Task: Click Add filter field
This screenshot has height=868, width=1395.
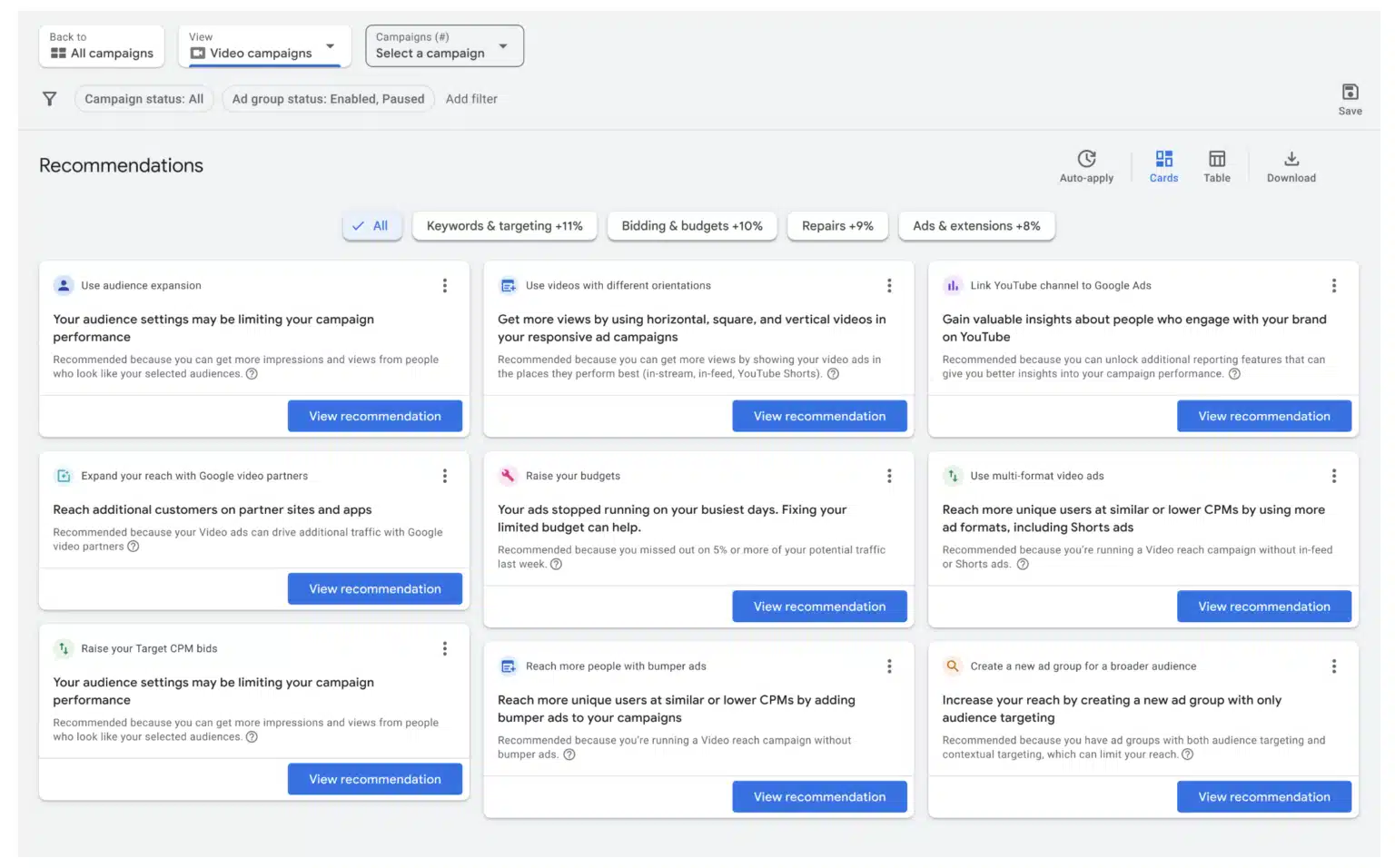Action: [471, 99]
